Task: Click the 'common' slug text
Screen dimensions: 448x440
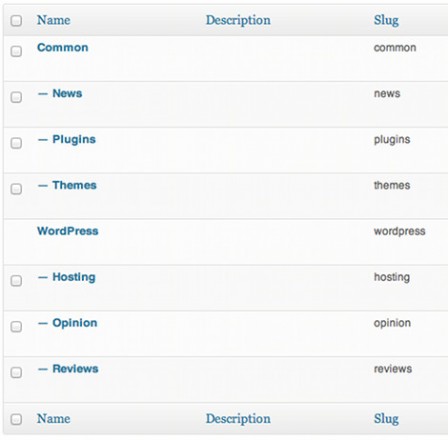Action: pyautogui.click(x=395, y=48)
